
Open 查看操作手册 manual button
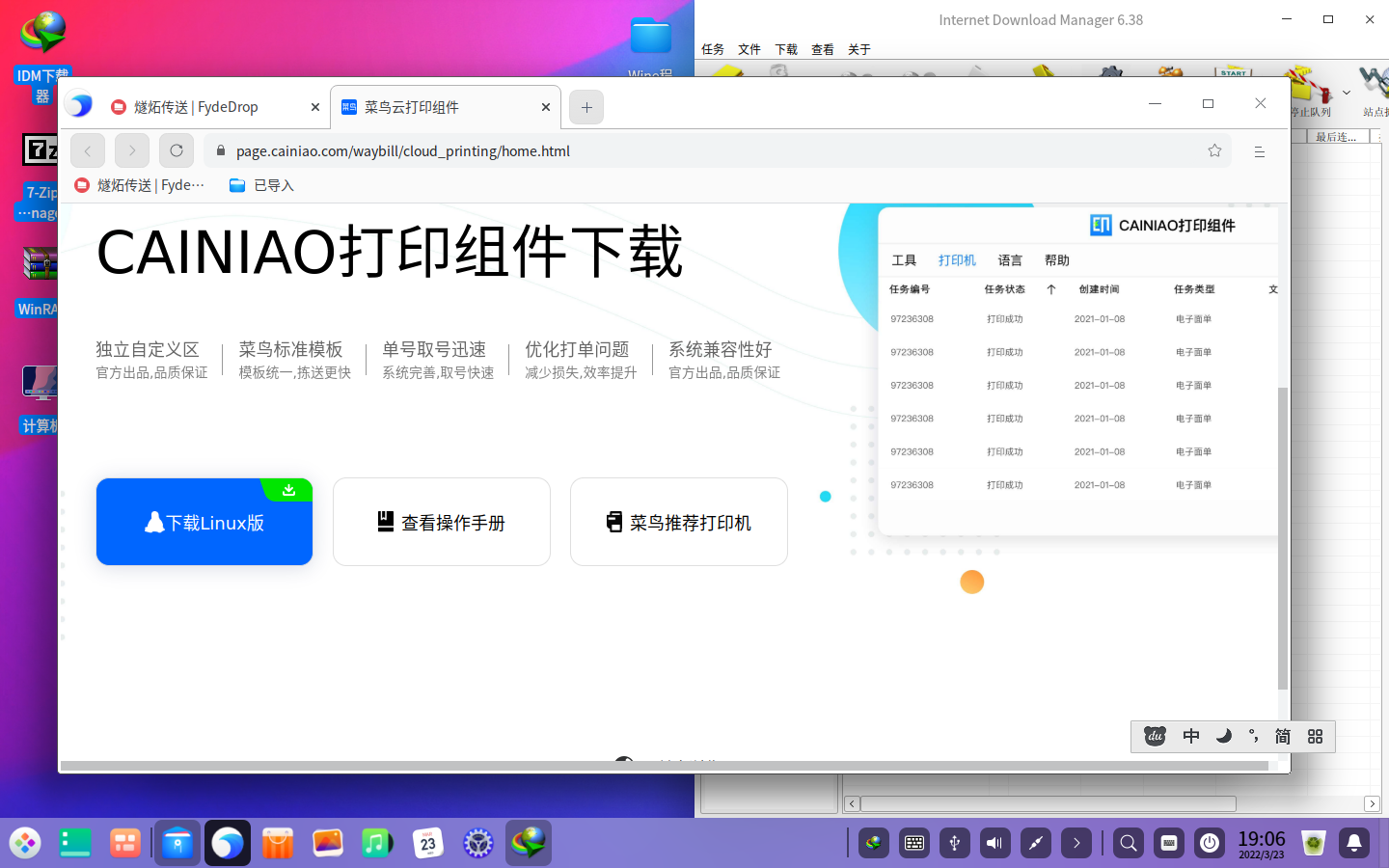click(x=442, y=522)
